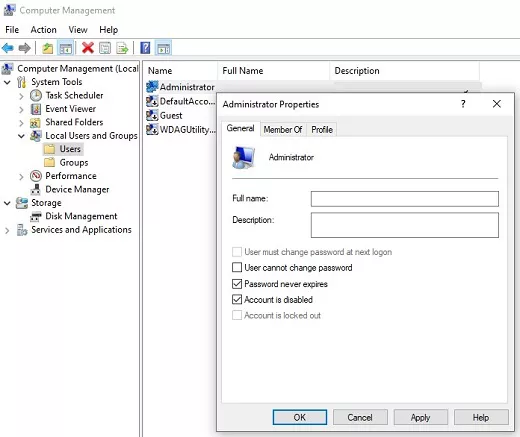
Task: Collapse Local Users and Groups node
Action: pos(21,136)
